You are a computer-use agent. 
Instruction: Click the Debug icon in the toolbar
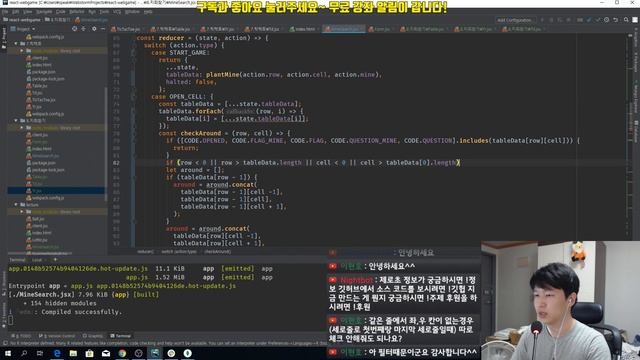click(551, 20)
